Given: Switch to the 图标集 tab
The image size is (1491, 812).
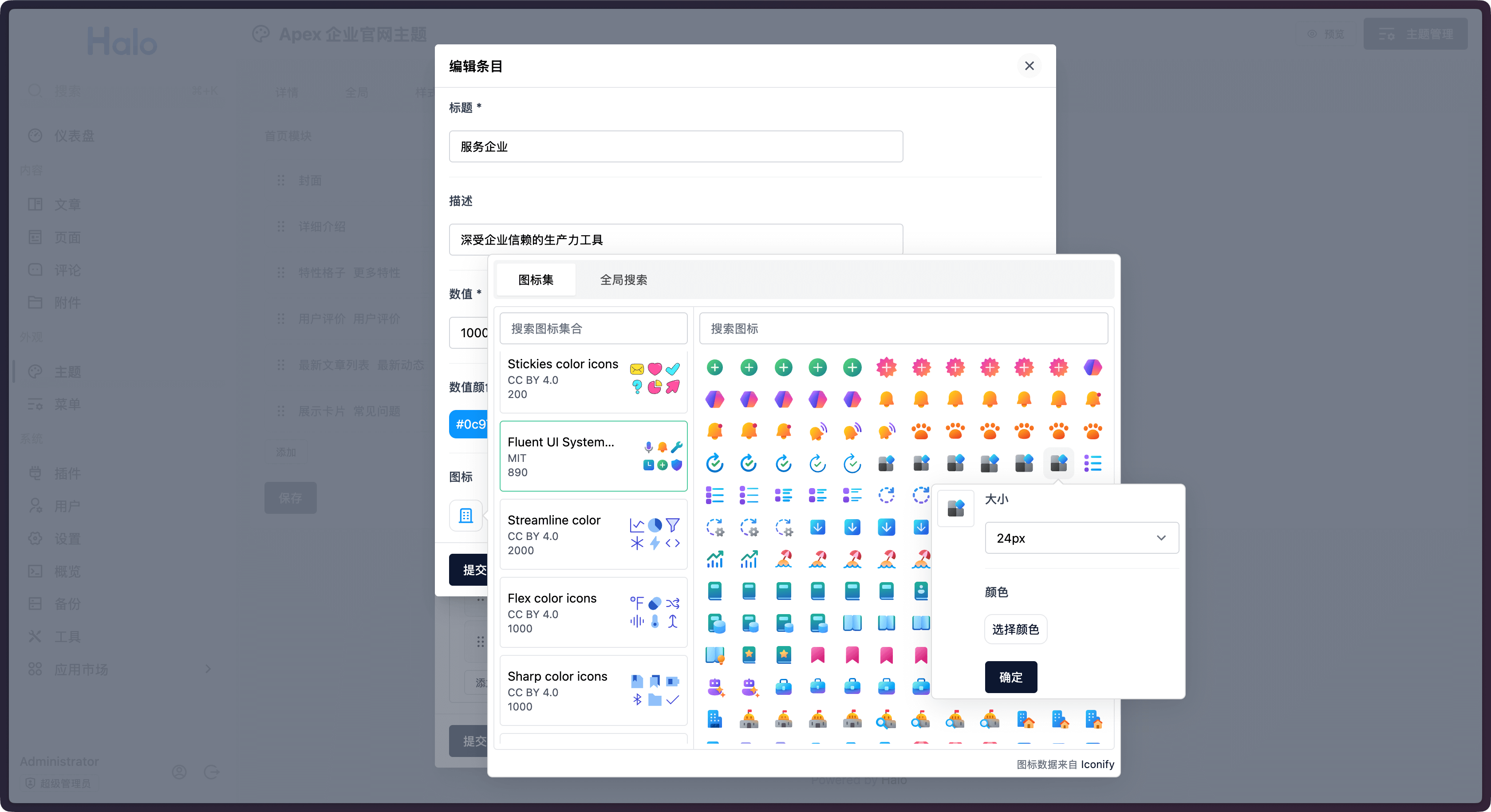Looking at the screenshot, I should point(536,279).
